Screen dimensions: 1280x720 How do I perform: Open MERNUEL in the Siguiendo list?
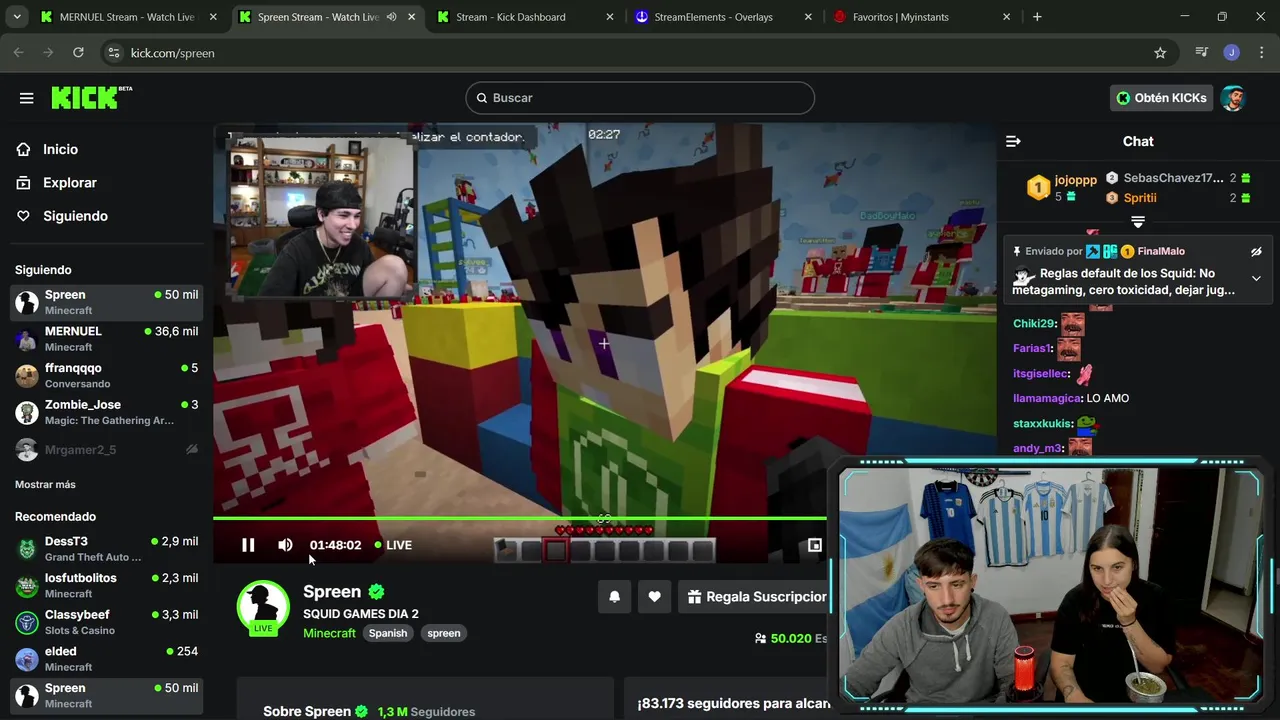click(x=107, y=339)
